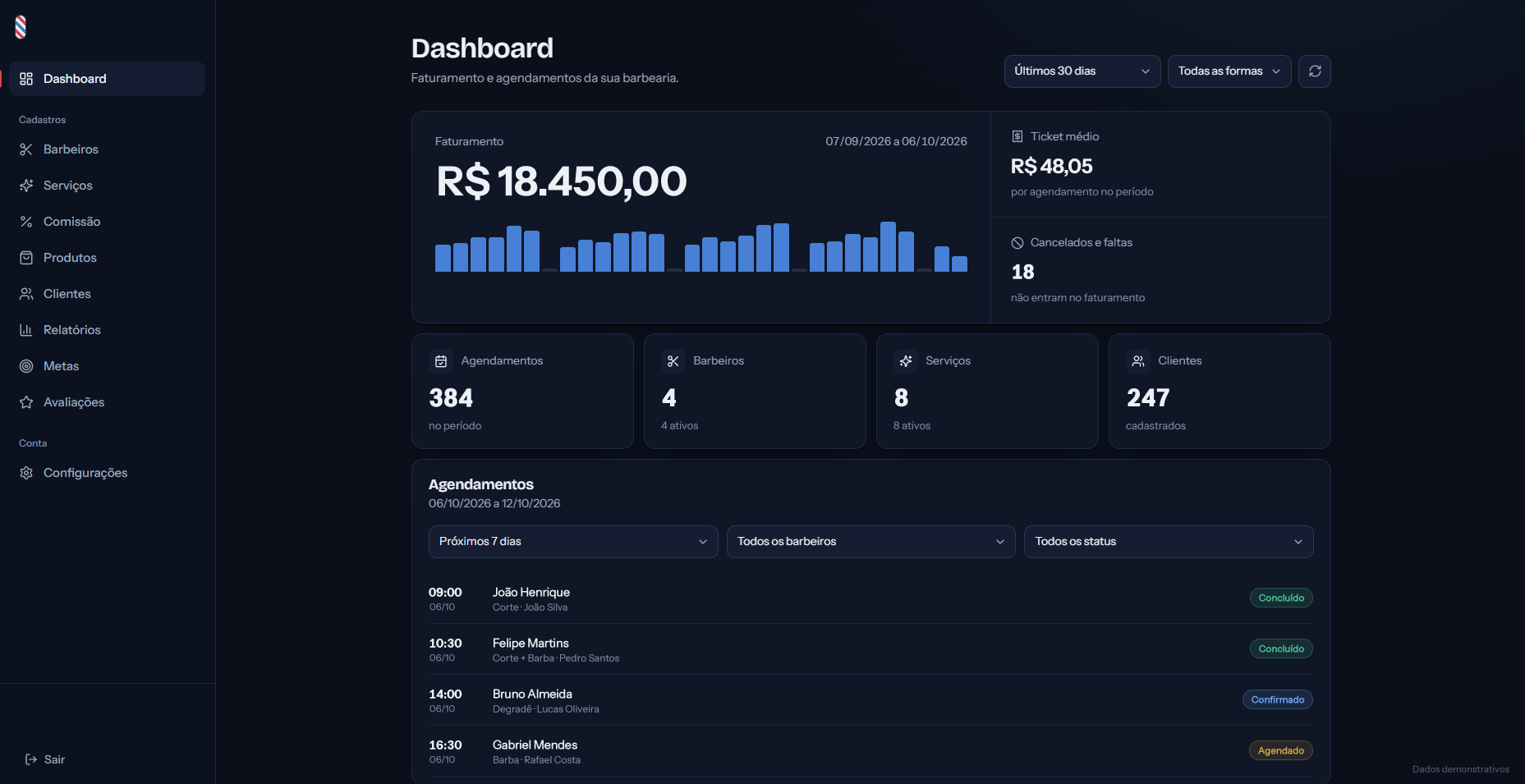
Task: Click the users icon in Clientes card
Action: (x=1138, y=361)
